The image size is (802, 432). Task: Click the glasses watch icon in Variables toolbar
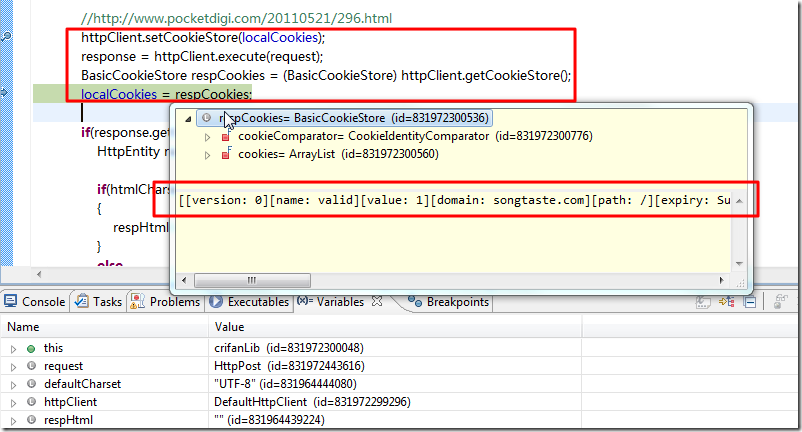pos(781,301)
